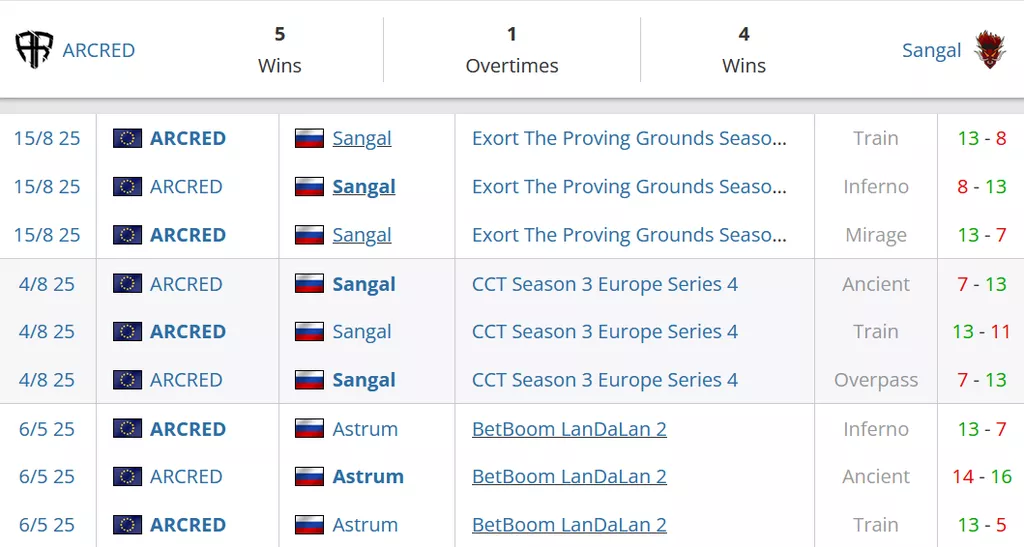Open Exort Proving Grounds event on Inferno row
This screenshot has width=1024, height=547.
[x=628, y=187]
